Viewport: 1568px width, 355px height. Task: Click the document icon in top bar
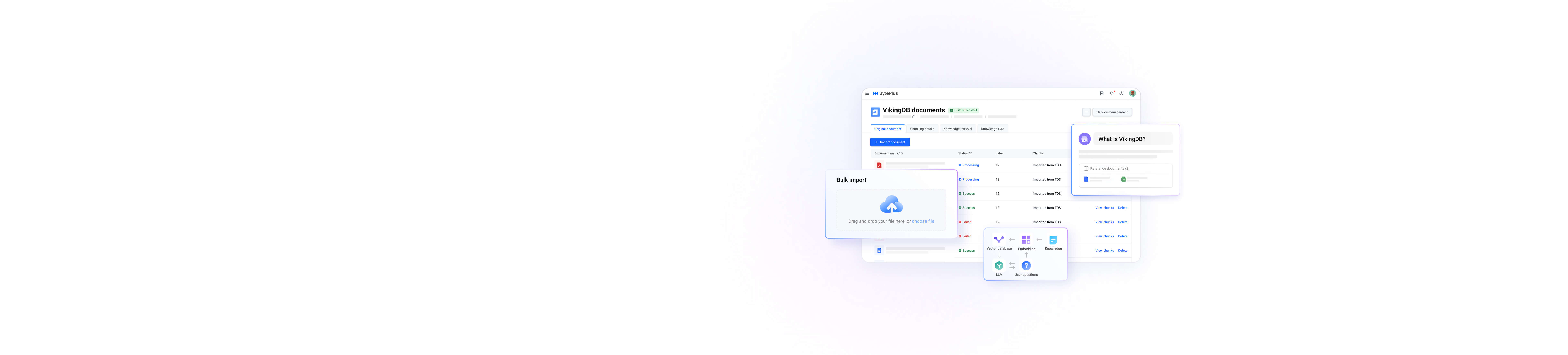[1102, 94]
